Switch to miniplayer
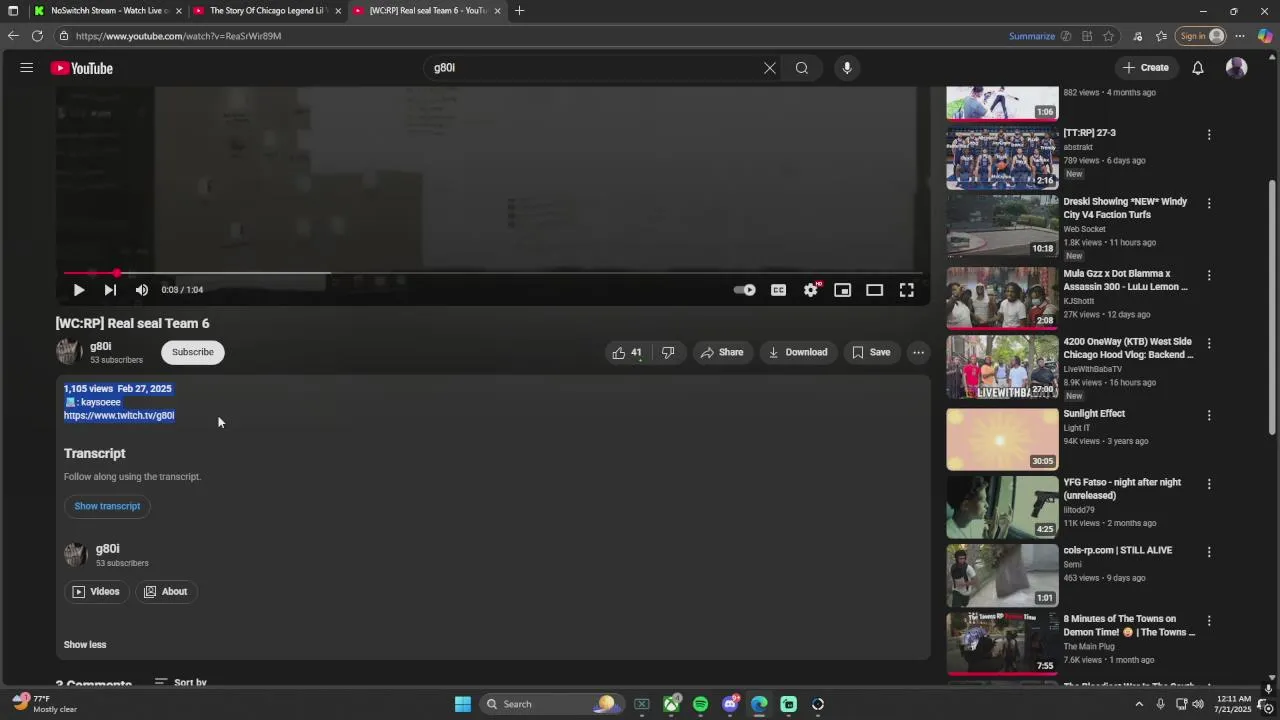The height and width of the screenshot is (720, 1280). [843, 290]
